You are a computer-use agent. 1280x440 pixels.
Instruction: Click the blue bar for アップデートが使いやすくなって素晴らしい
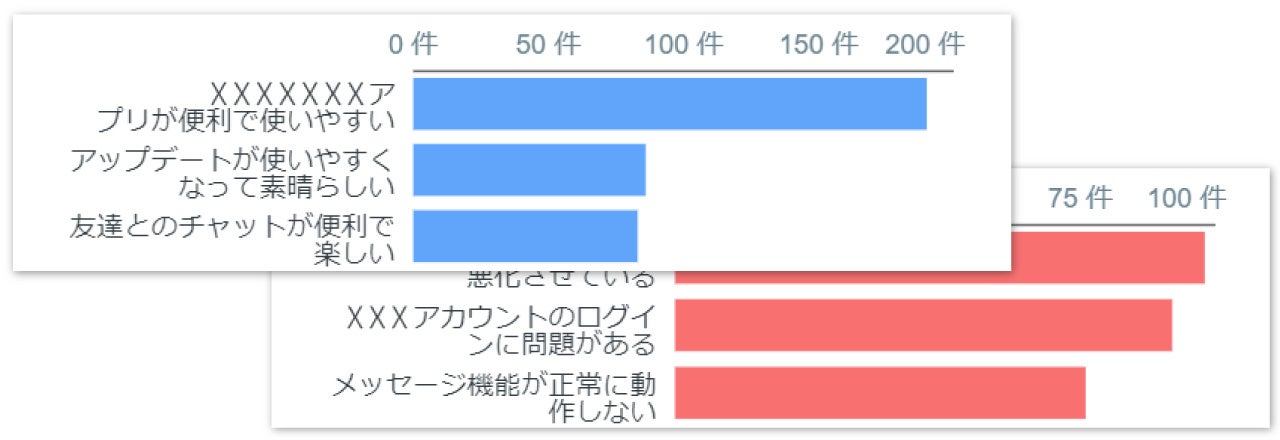[x=529, y=170]
